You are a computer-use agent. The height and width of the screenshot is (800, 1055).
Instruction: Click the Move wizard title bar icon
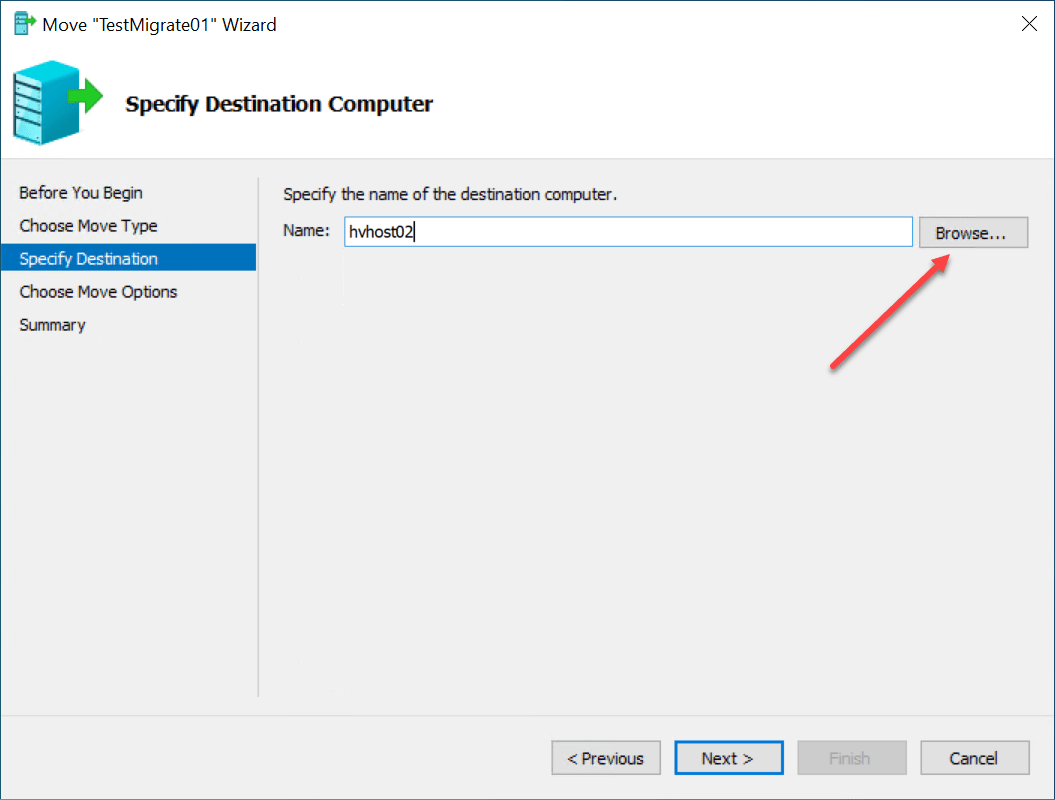tap(25, 24)
